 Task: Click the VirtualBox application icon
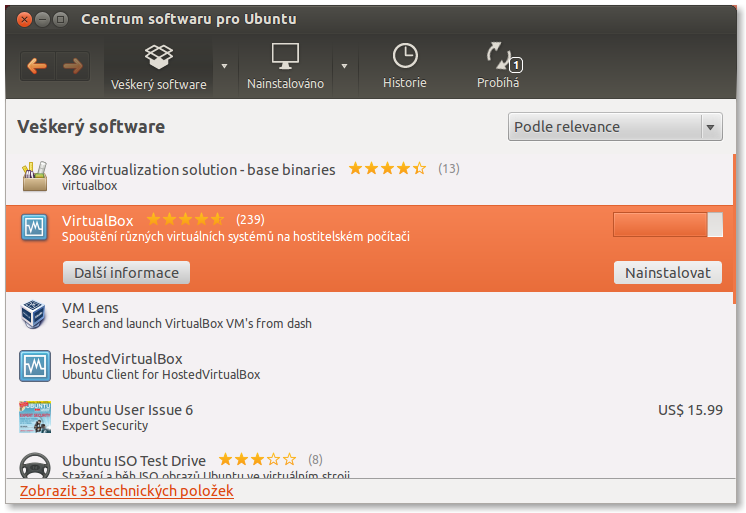click(34, 227)
